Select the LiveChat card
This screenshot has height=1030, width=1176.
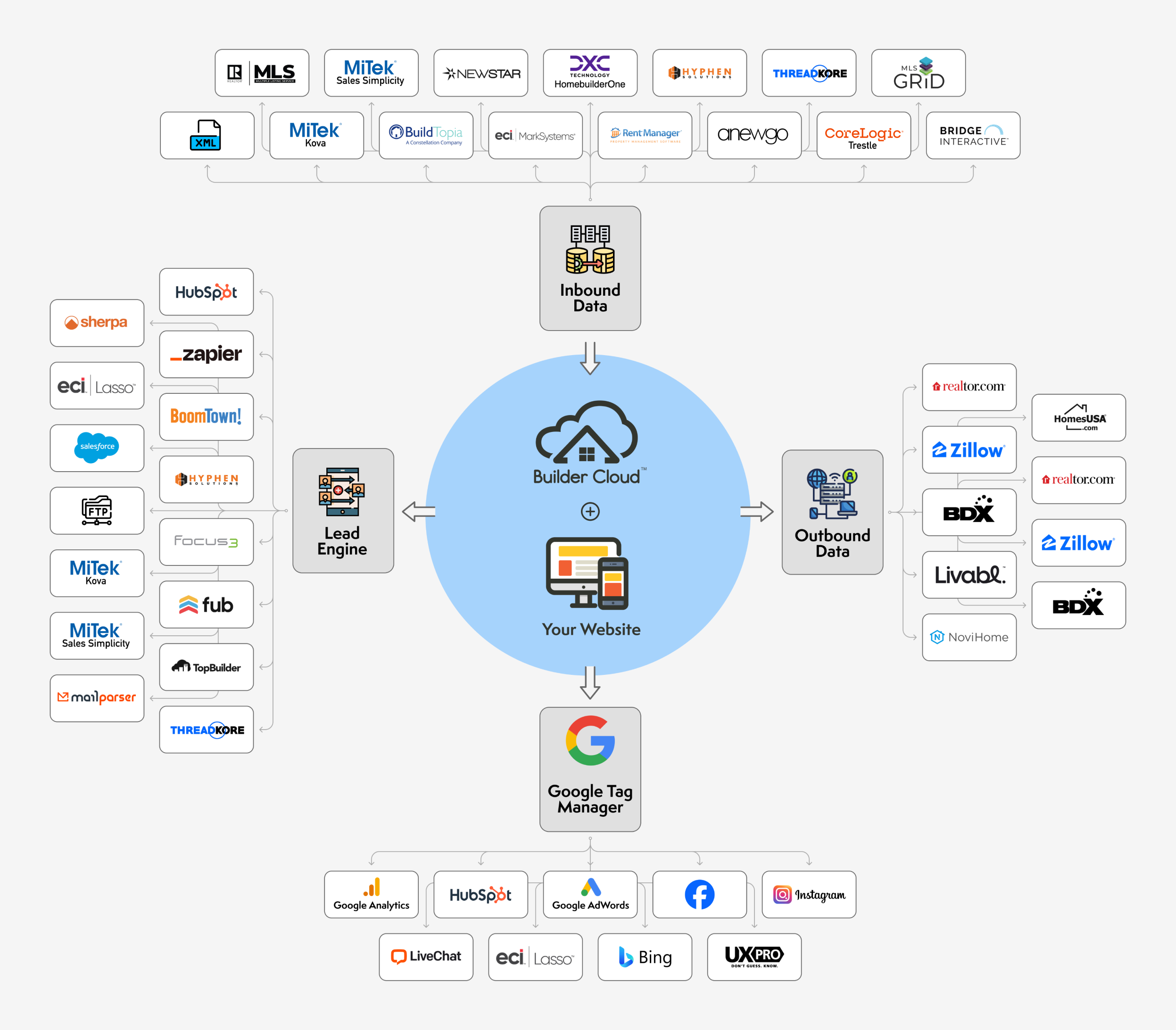point(426,957)
